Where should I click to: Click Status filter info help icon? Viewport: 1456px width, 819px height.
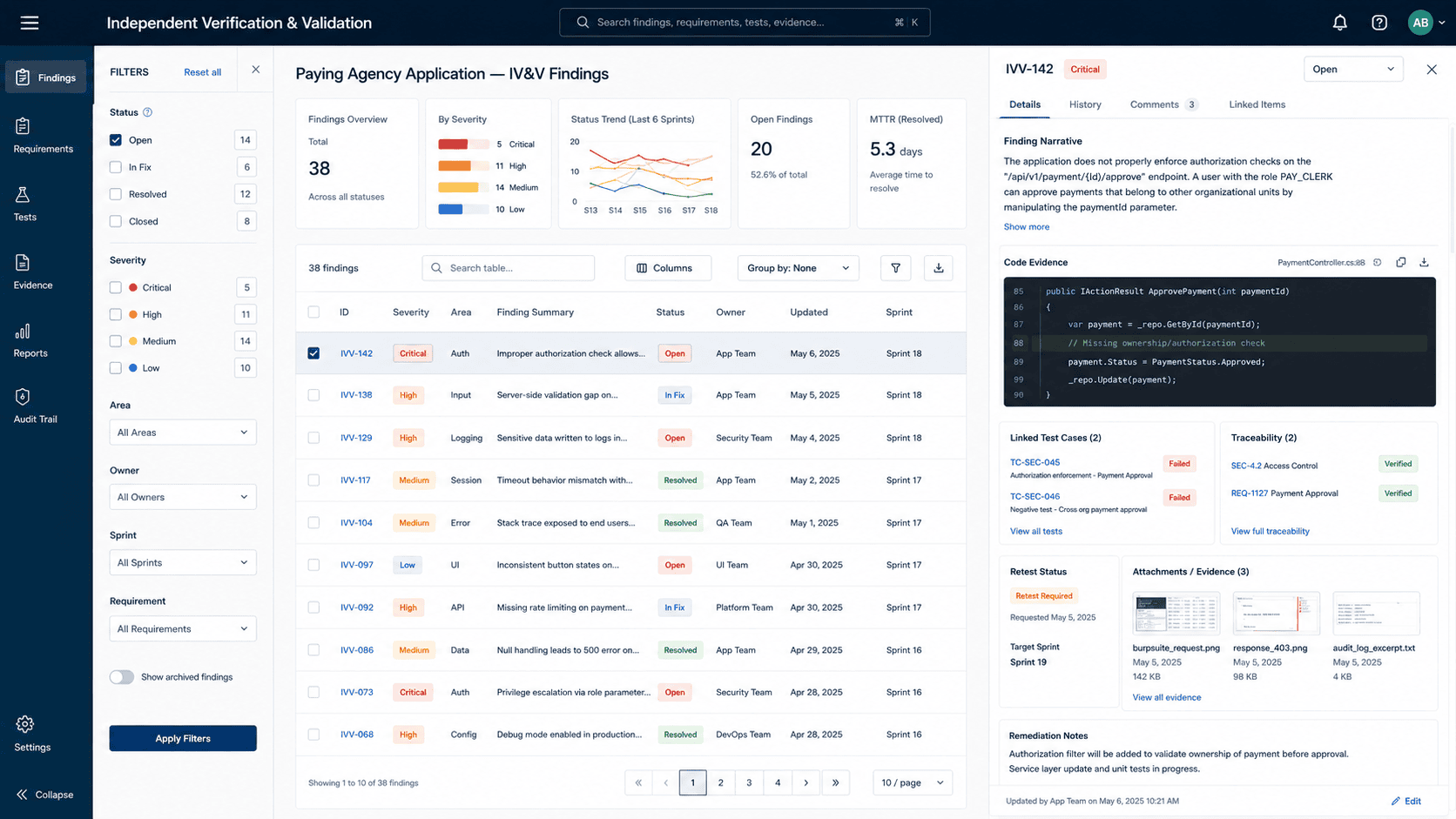[x=148, y=112]
